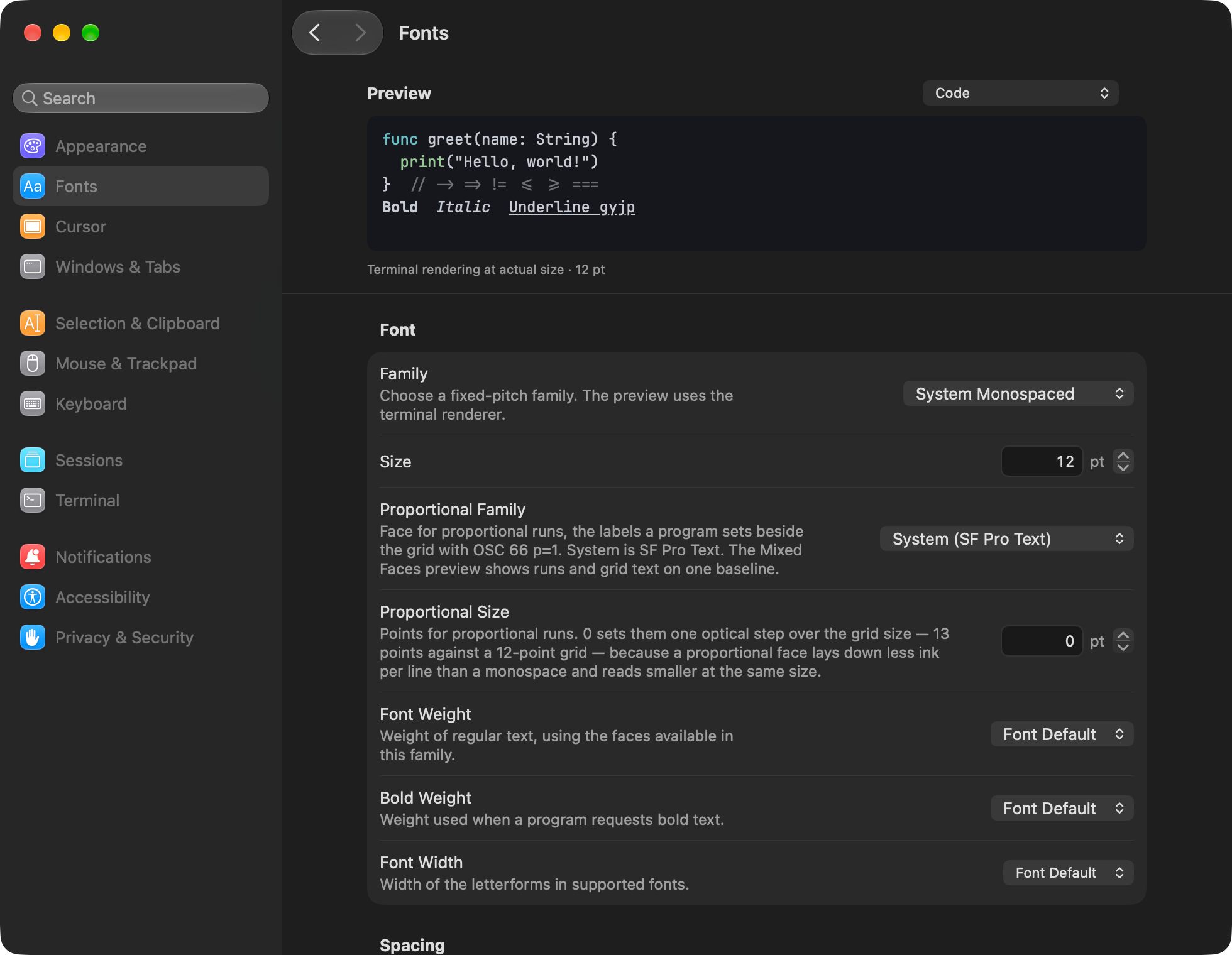Click the Fonts 'Aa' sidebar icon
This screenshot has height=955, width=1232.
(33, 187)
